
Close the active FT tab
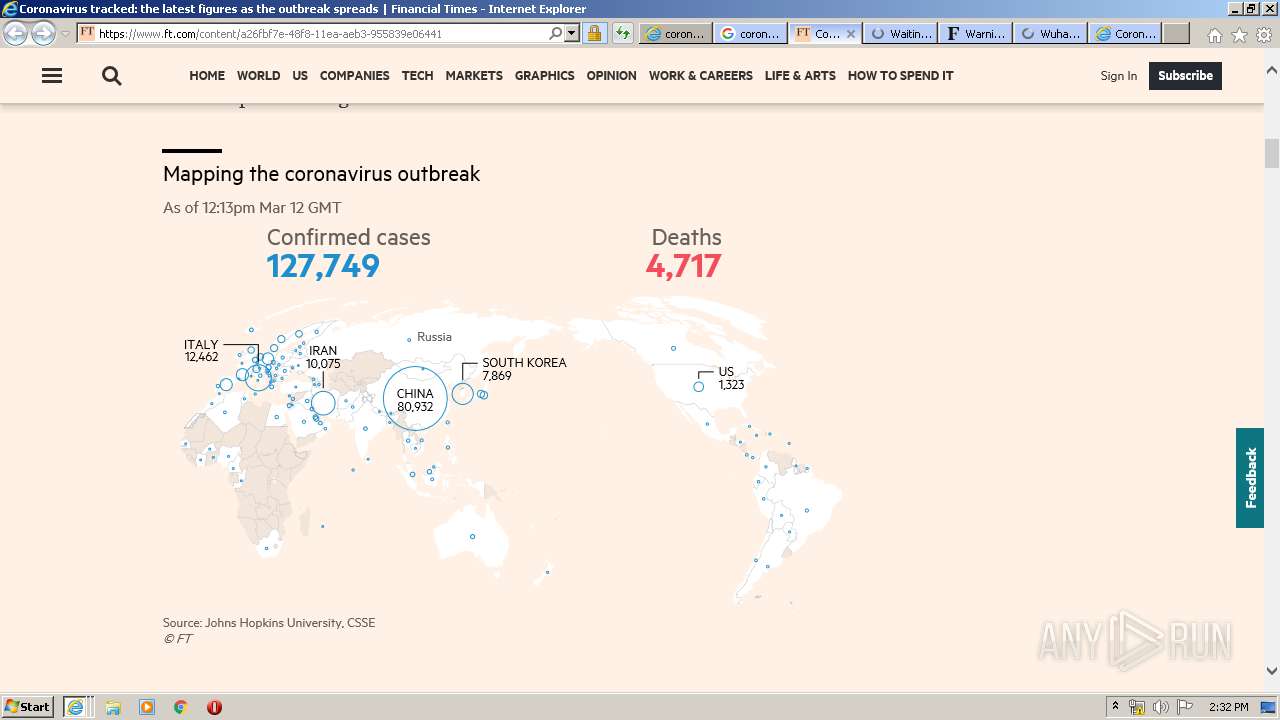point(851,33)
